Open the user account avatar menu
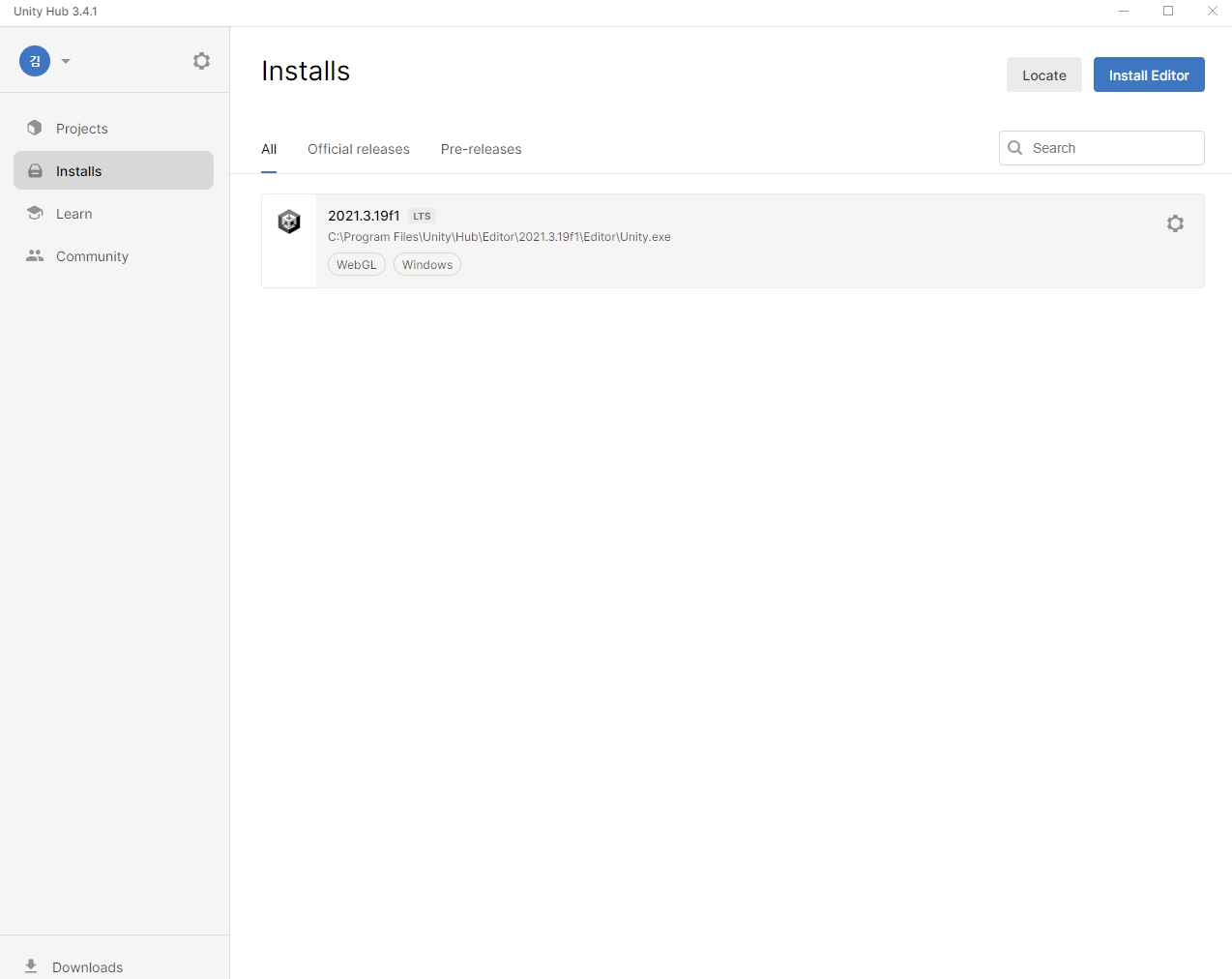 click(35, 61)
